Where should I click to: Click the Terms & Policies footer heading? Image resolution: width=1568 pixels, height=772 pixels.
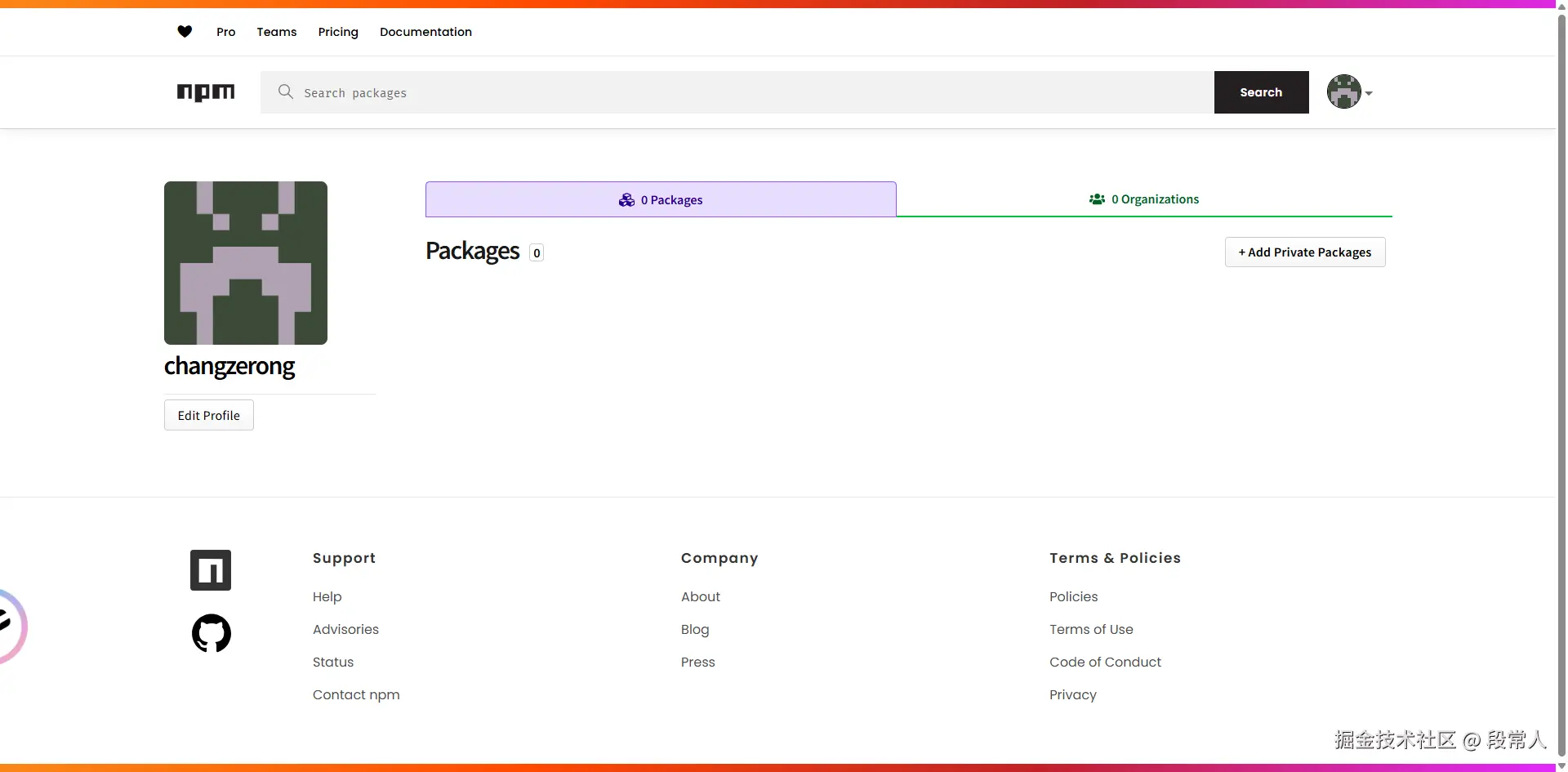[x=1115, y=558]
